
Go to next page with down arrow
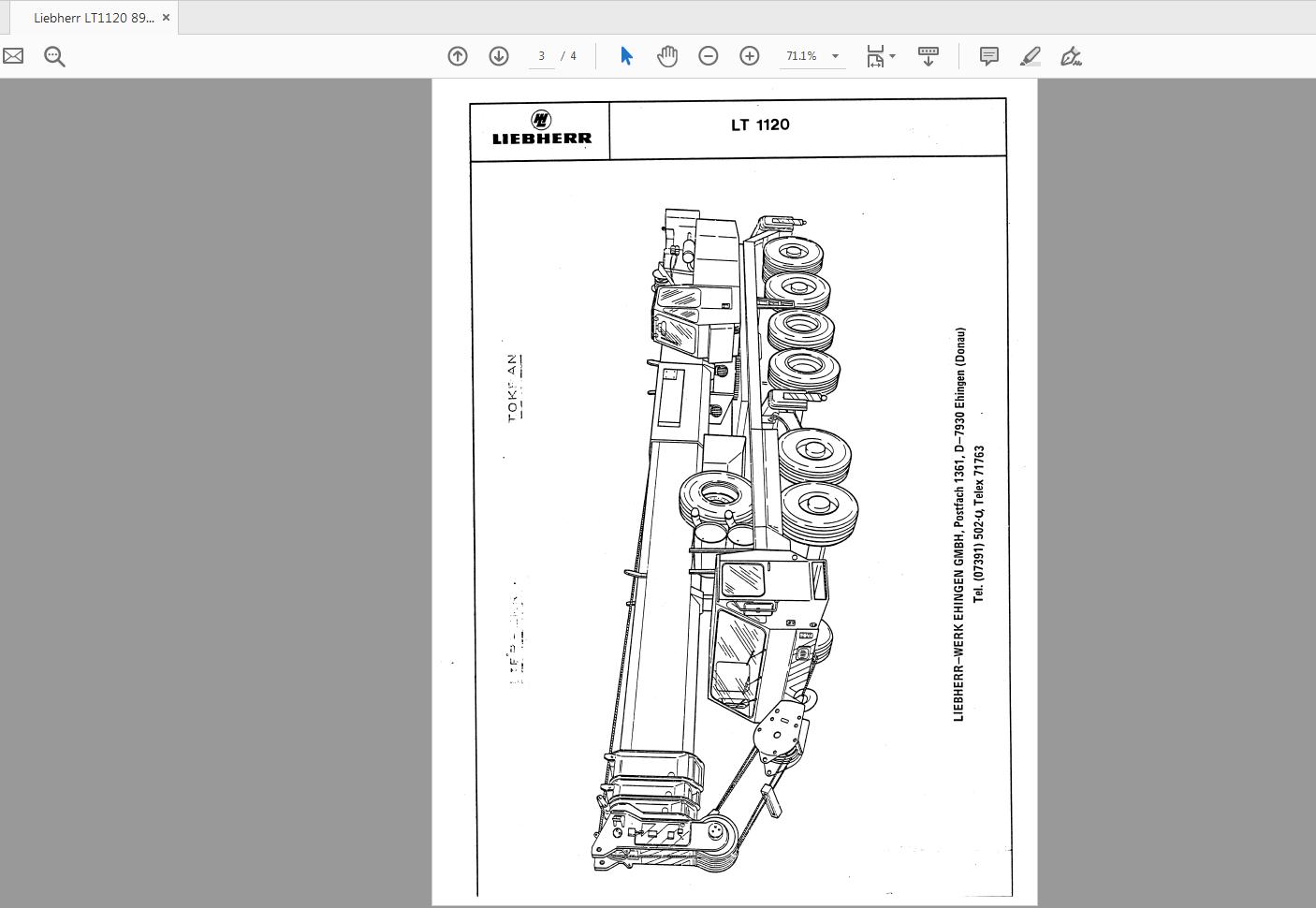499,56
